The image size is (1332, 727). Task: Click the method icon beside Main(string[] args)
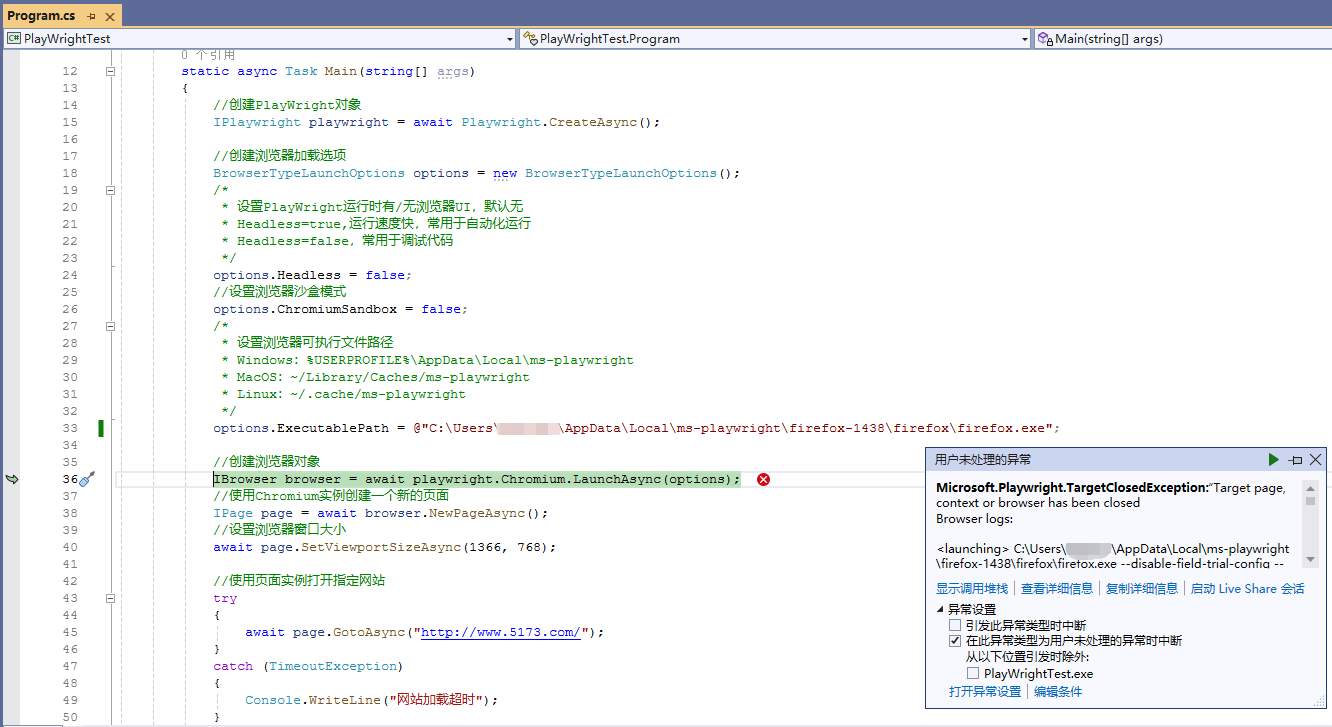click(x=1043, y=38)
